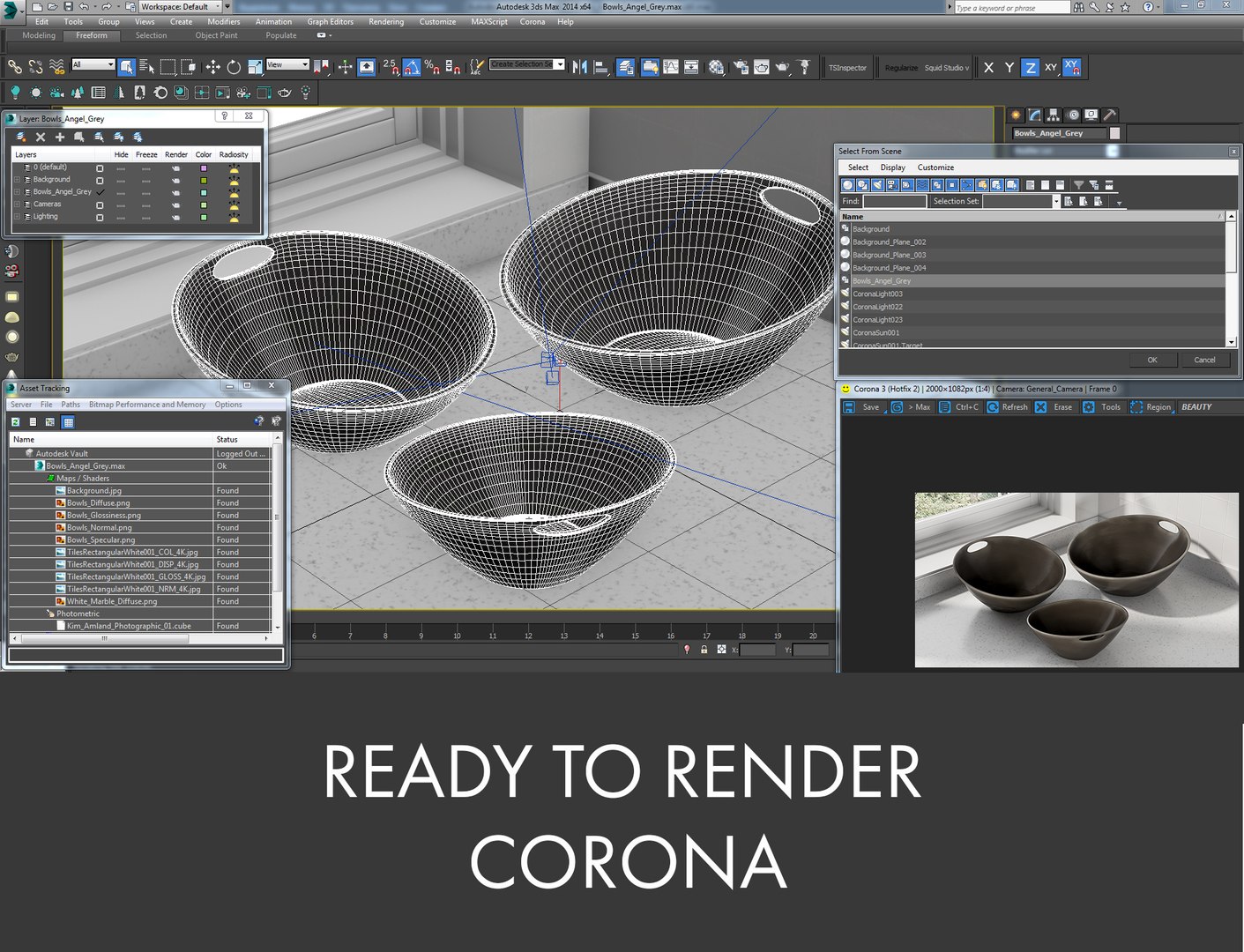This screenshot has height=952, width=1244.
Task: Click color swatch of 0 (default) layer
Action: click(x=204, y=167)
